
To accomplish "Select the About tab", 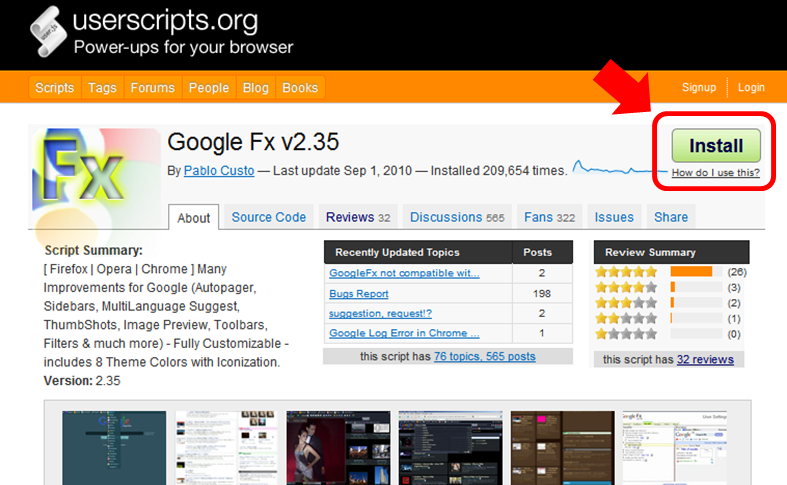I will coord(194,217).
